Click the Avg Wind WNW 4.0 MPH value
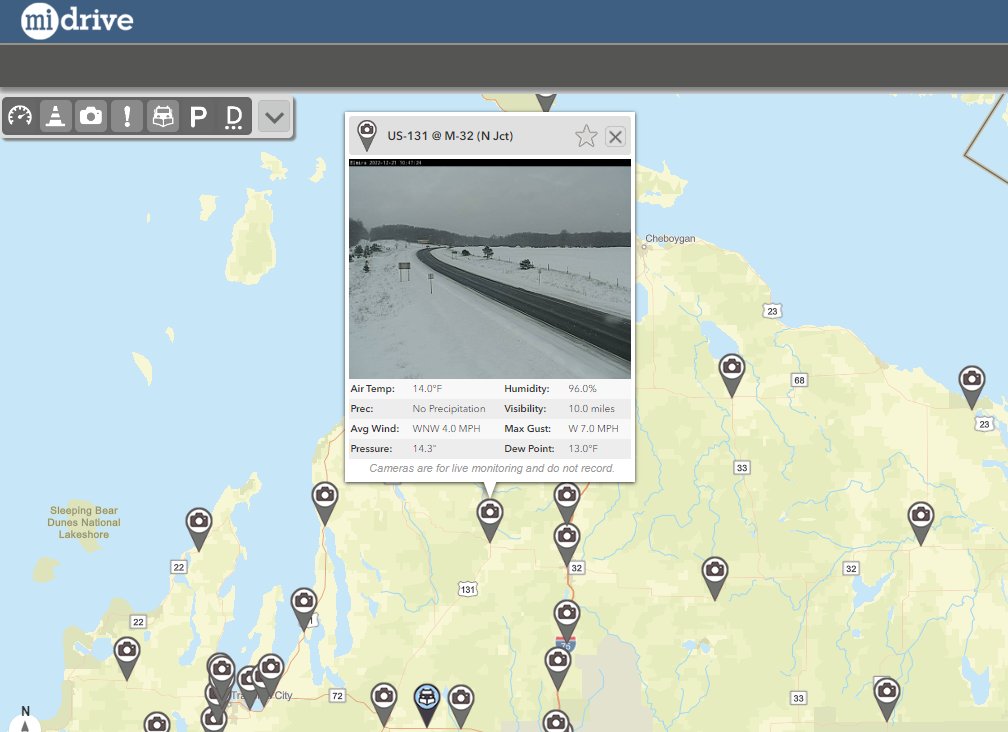1008x732 pixels. [x=446, y=429]
